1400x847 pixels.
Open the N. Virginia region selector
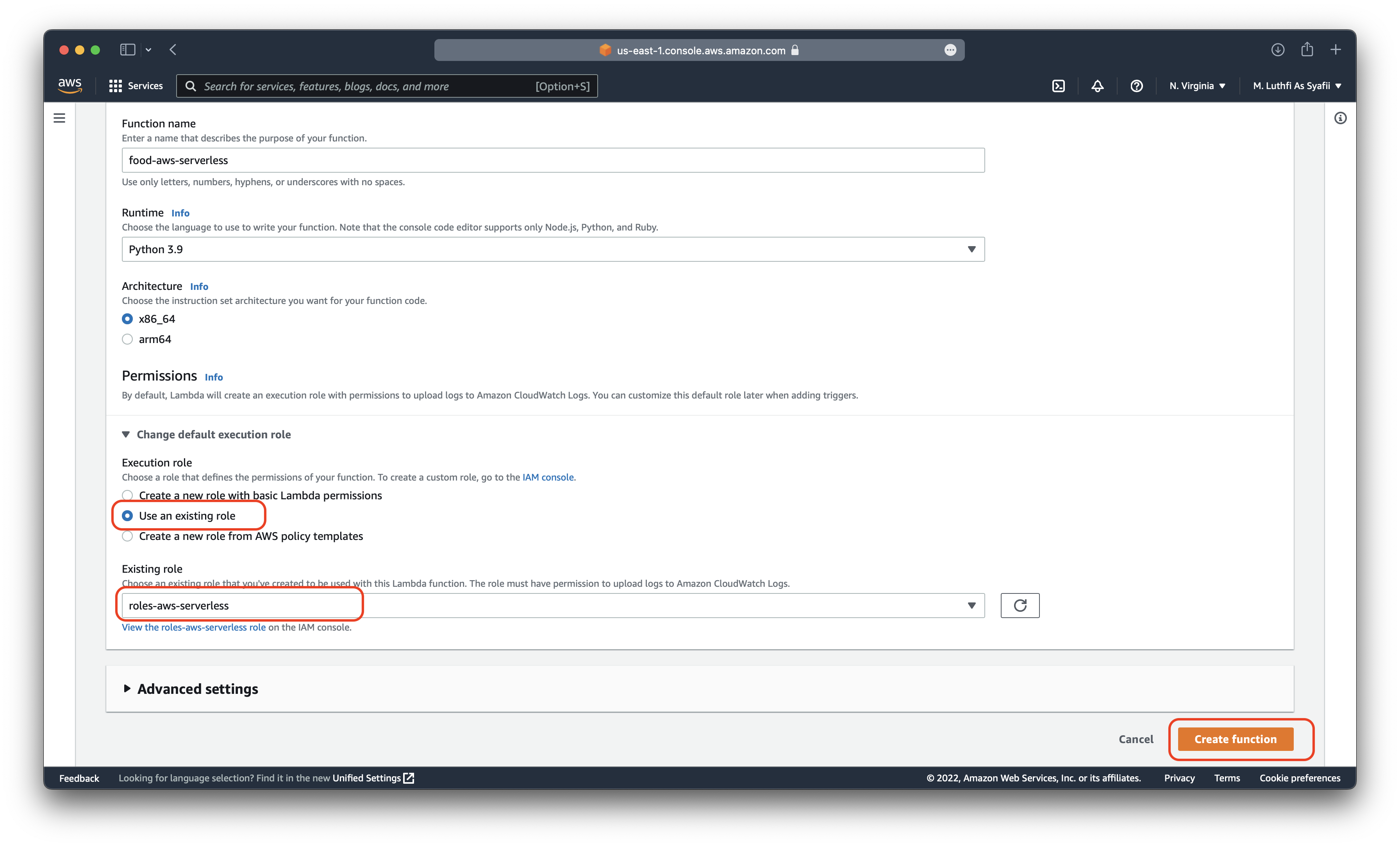(1196, 86)
